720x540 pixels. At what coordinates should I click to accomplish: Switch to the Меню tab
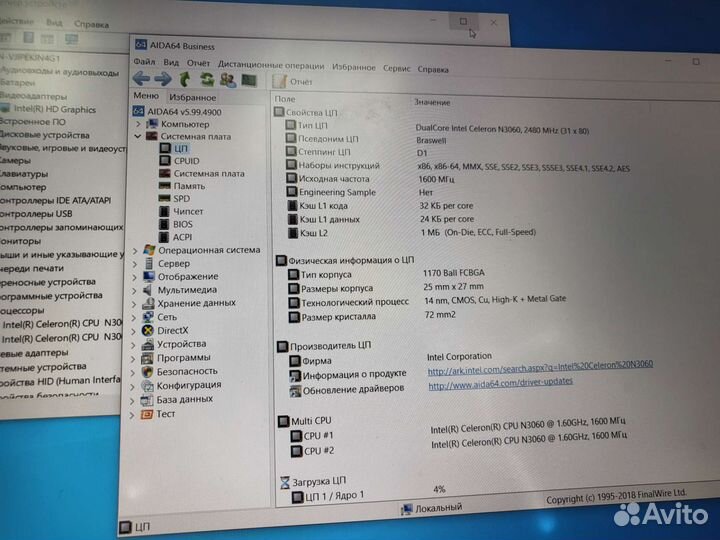146,96
